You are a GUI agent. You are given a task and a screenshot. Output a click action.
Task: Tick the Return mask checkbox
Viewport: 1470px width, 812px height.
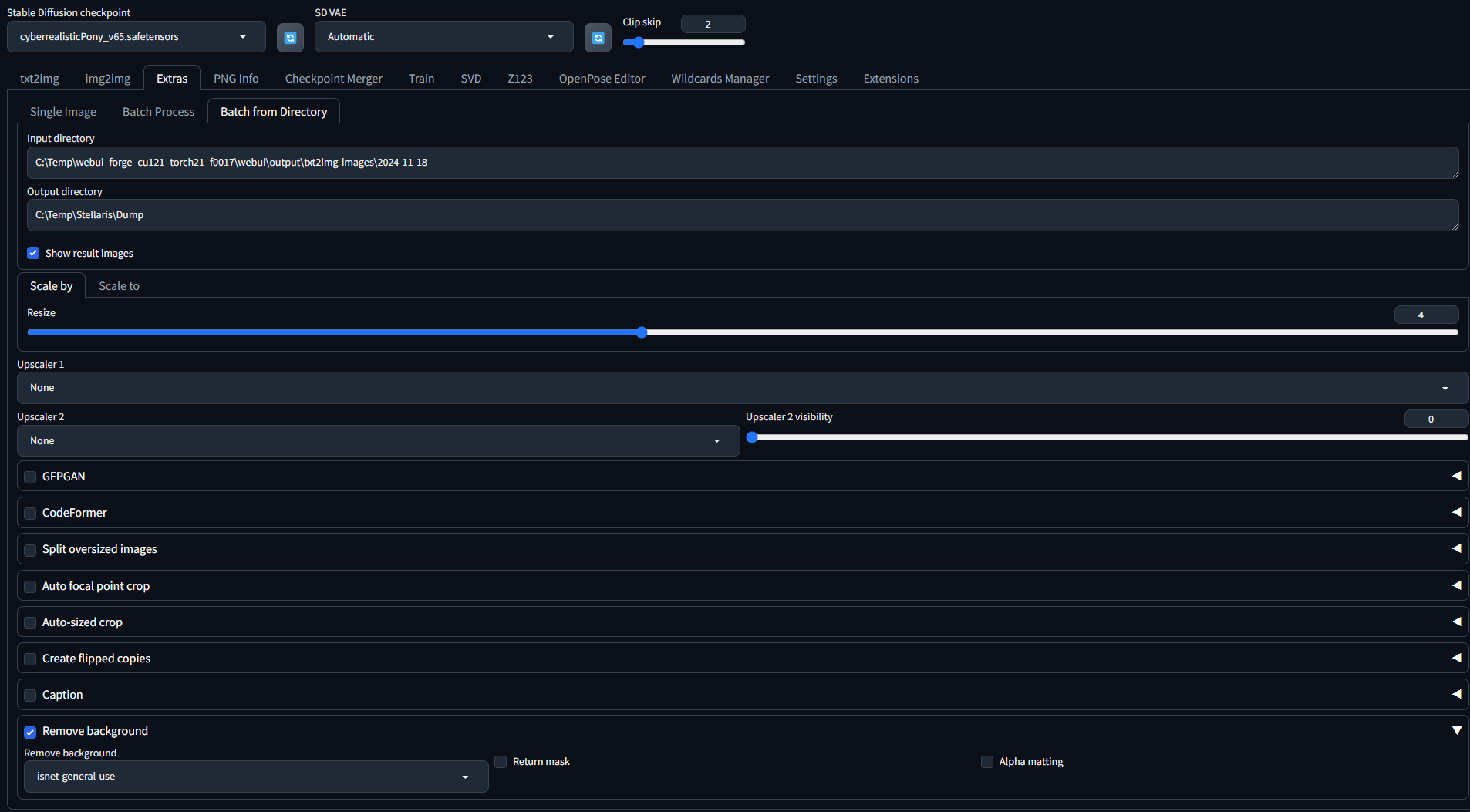tap(501, 762)
